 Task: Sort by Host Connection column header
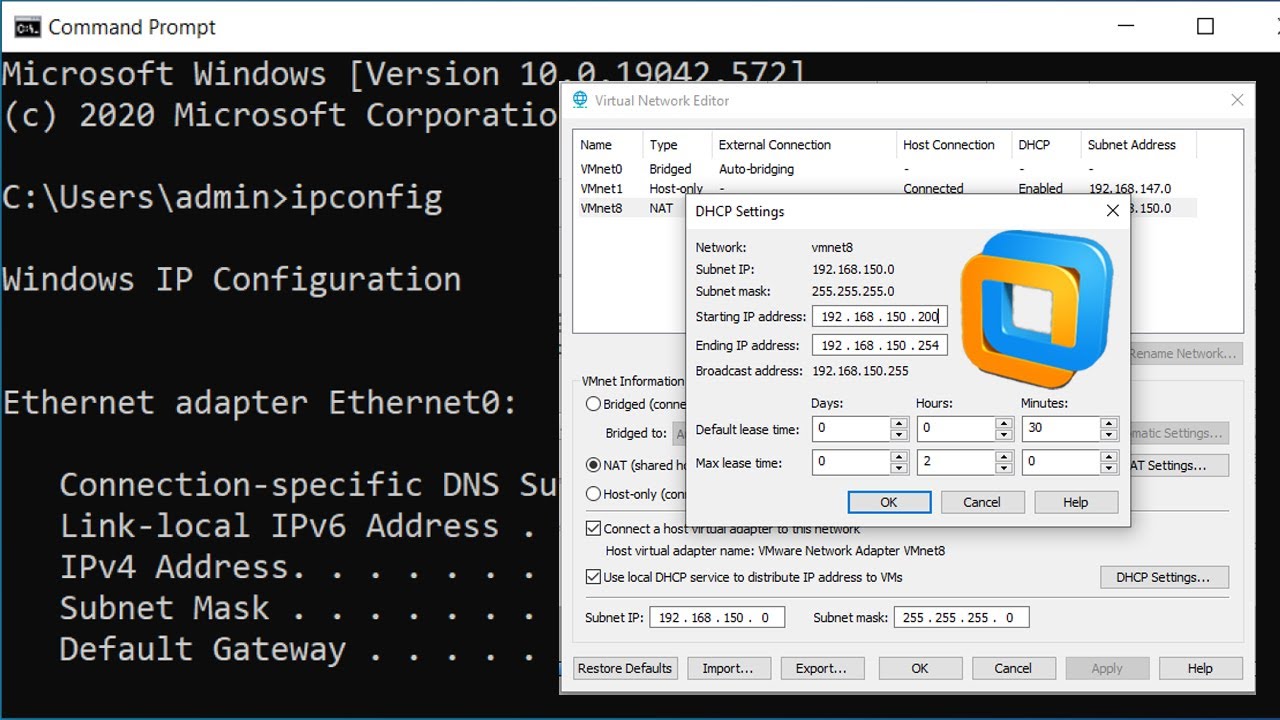click(x=954, y=145)
